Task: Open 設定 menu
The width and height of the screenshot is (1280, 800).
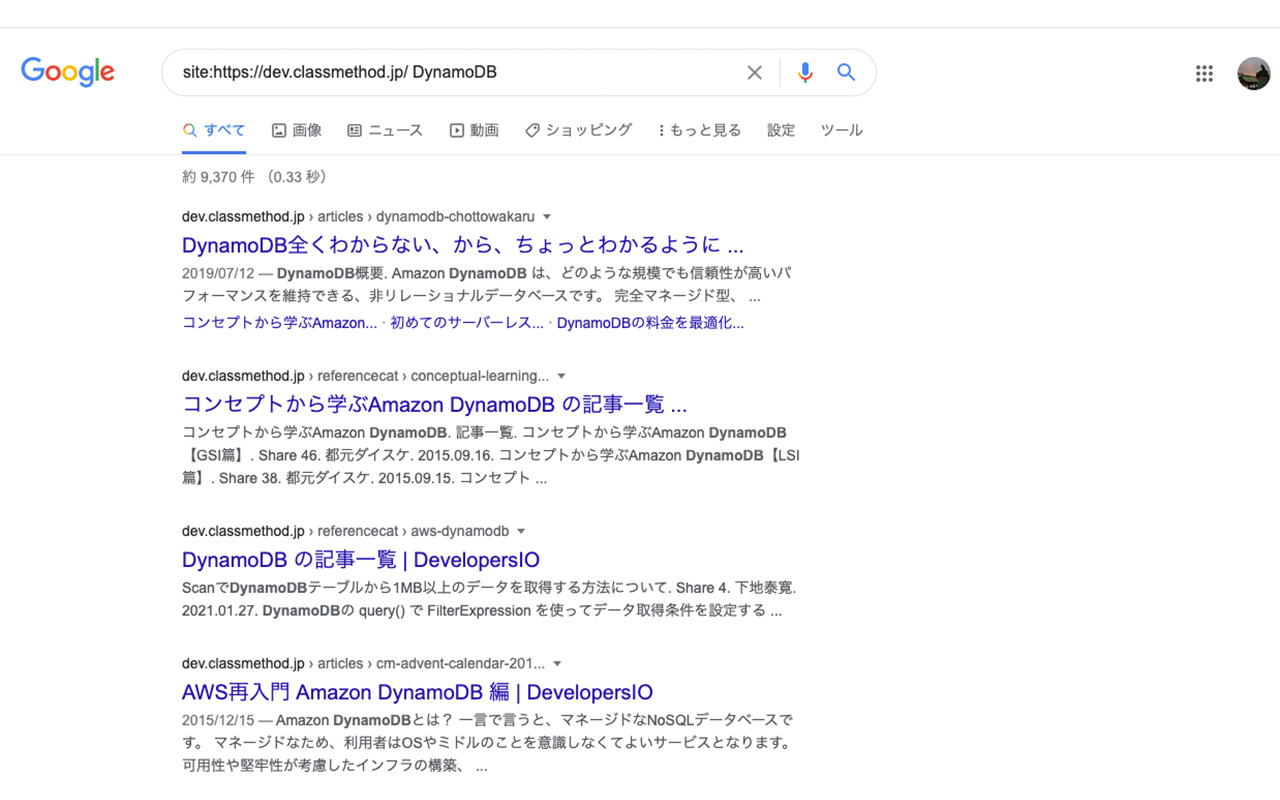Action: tap(781, 130)
